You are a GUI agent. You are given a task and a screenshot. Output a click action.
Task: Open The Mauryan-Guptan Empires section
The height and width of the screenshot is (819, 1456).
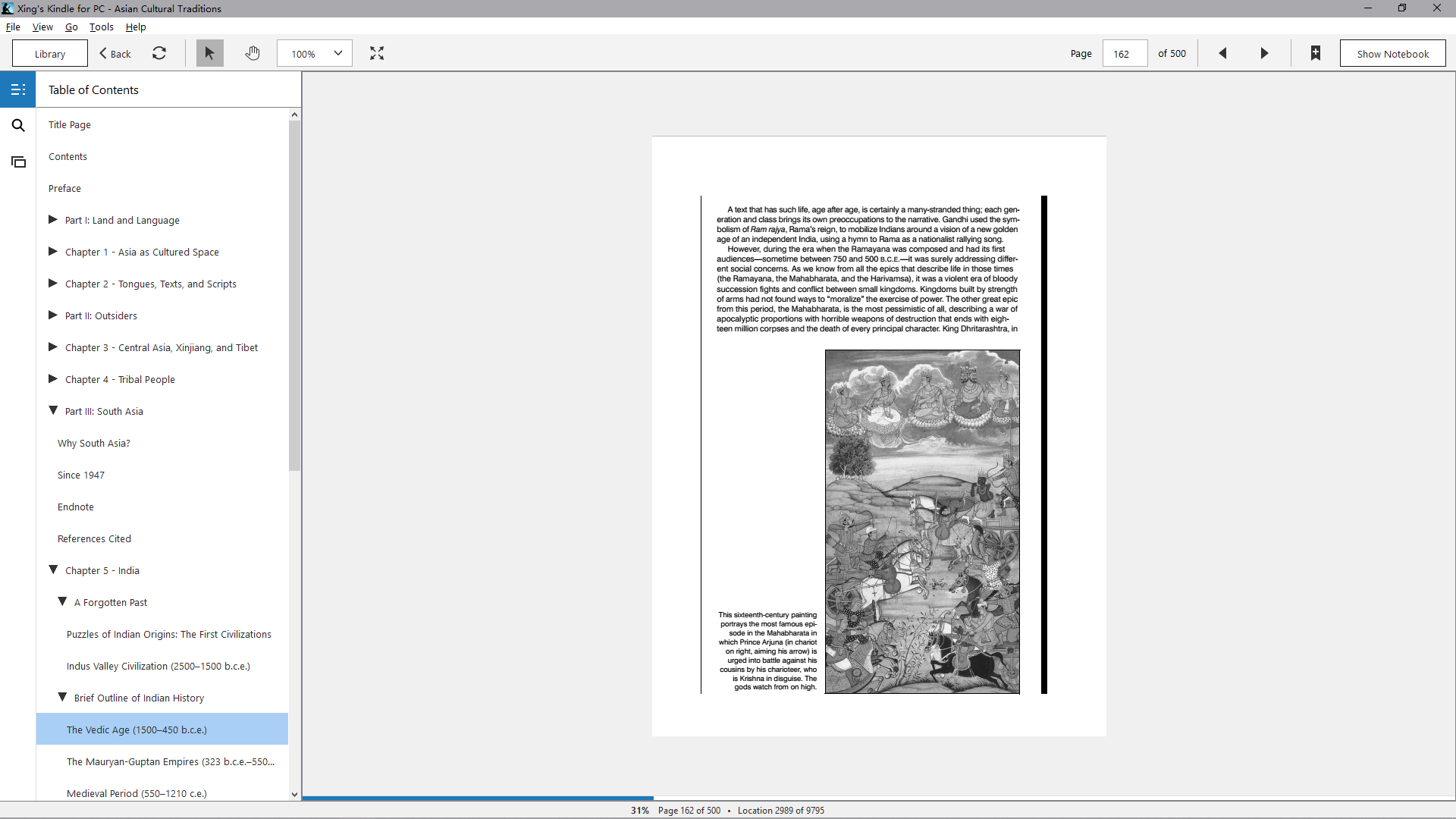171,761
